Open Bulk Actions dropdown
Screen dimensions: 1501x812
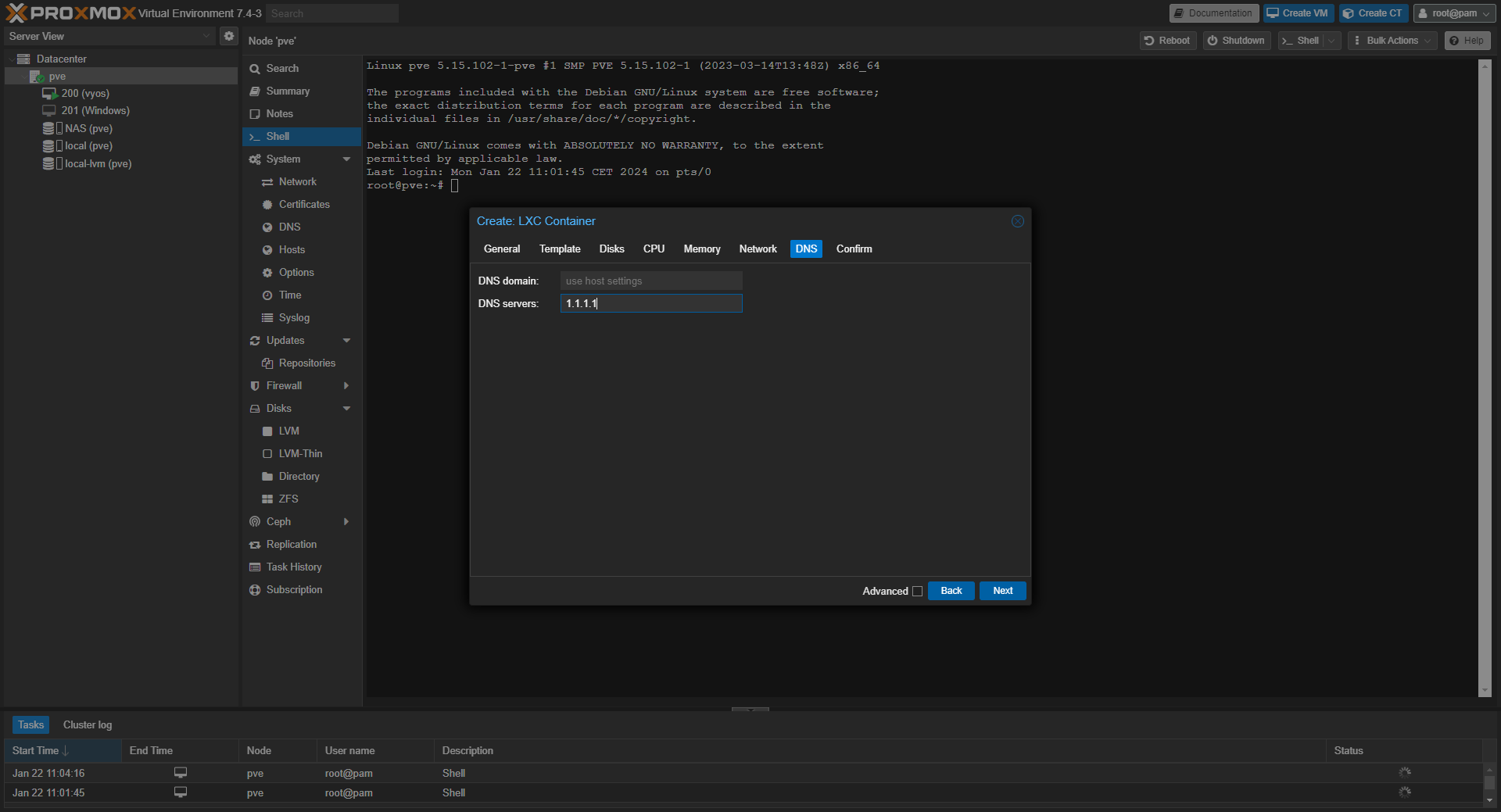[x=1392, y=41]
